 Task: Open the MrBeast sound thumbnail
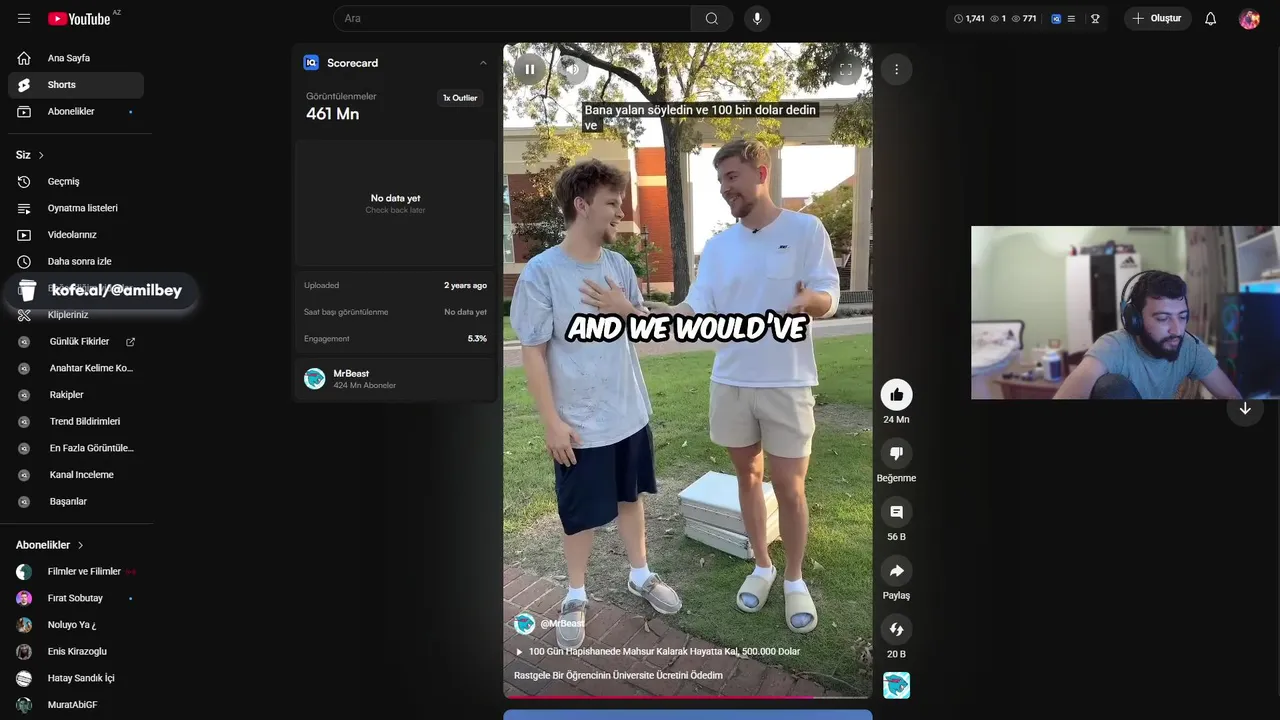896,685
